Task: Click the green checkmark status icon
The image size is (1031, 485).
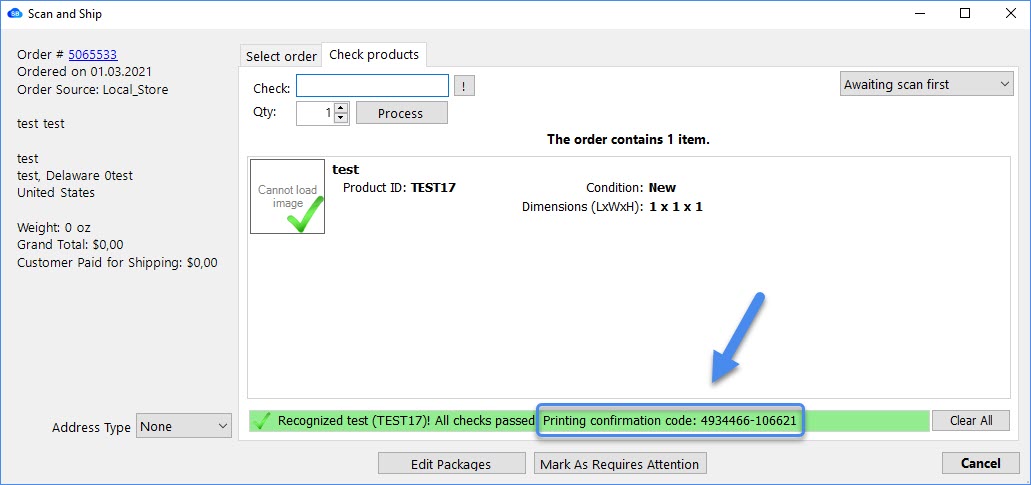Action: point(262,421)
